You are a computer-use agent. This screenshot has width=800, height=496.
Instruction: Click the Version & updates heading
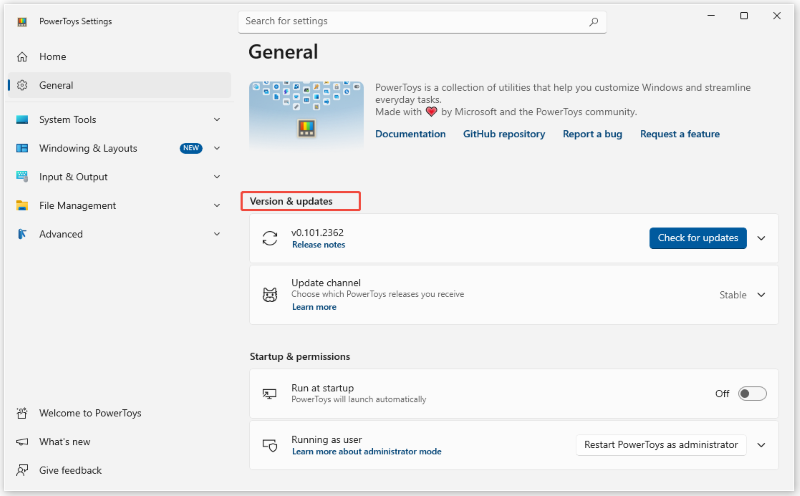[291, 202]
